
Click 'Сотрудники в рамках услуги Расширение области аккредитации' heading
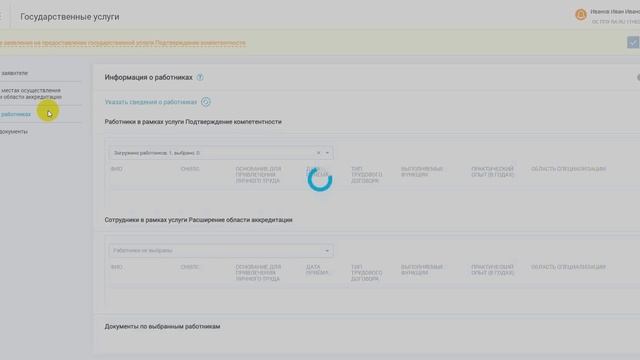[198, 220]
